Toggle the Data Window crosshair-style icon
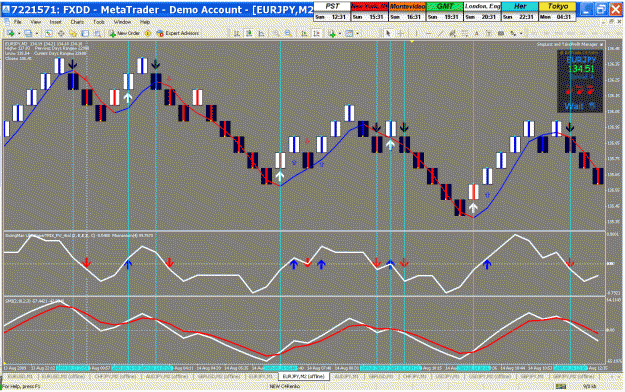This screenshot has width=625, height=392. 61,33
